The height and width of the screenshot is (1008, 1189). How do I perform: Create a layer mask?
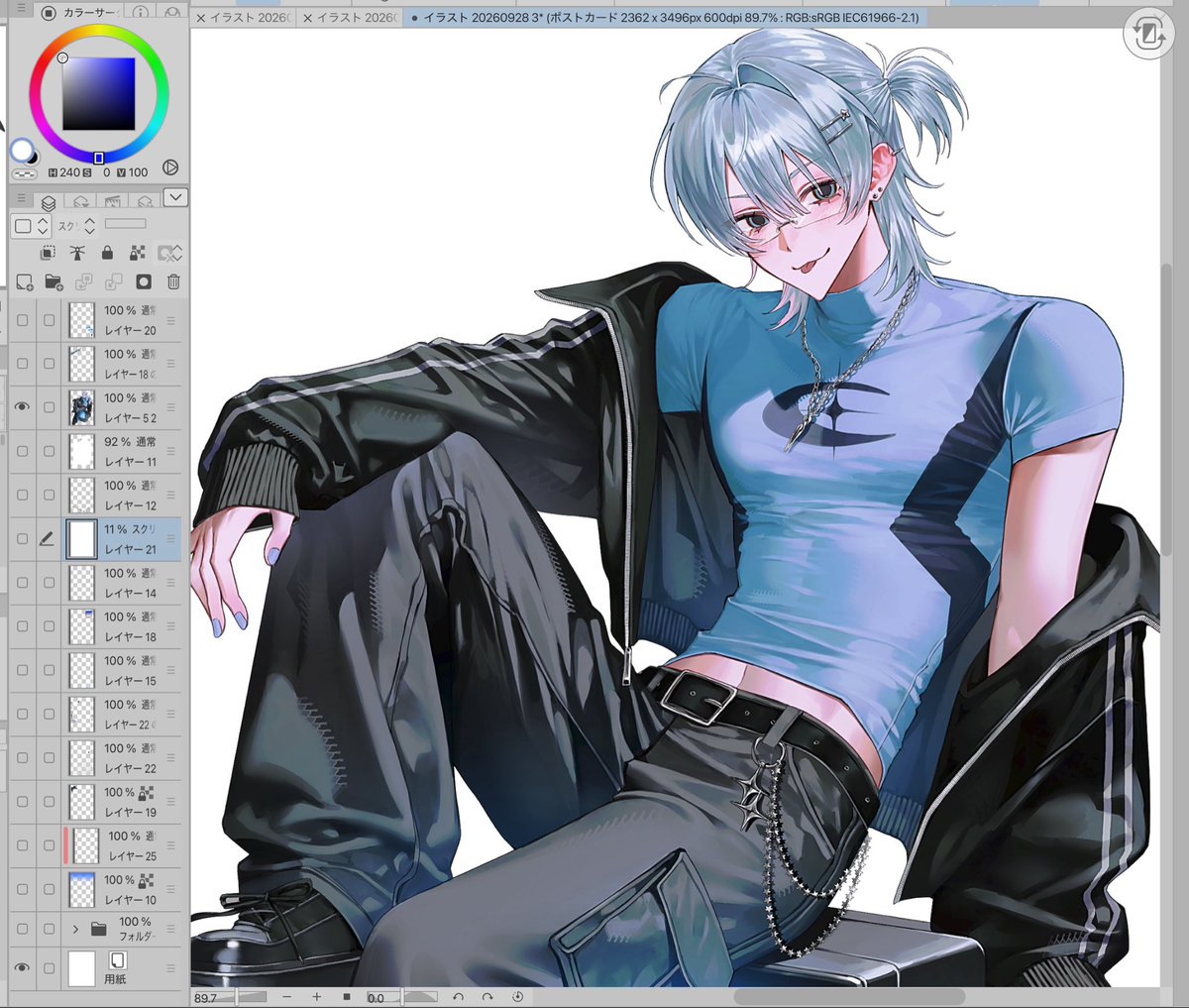144,282
